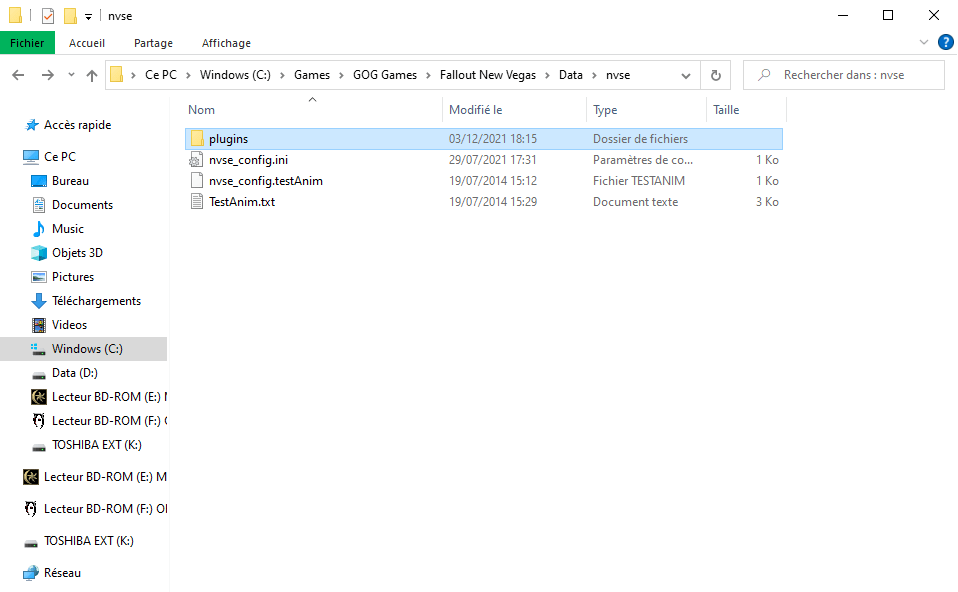Navigate to Data in breadcrumb
This screenshot has height=592, width=958.
(x=571, y=75)
